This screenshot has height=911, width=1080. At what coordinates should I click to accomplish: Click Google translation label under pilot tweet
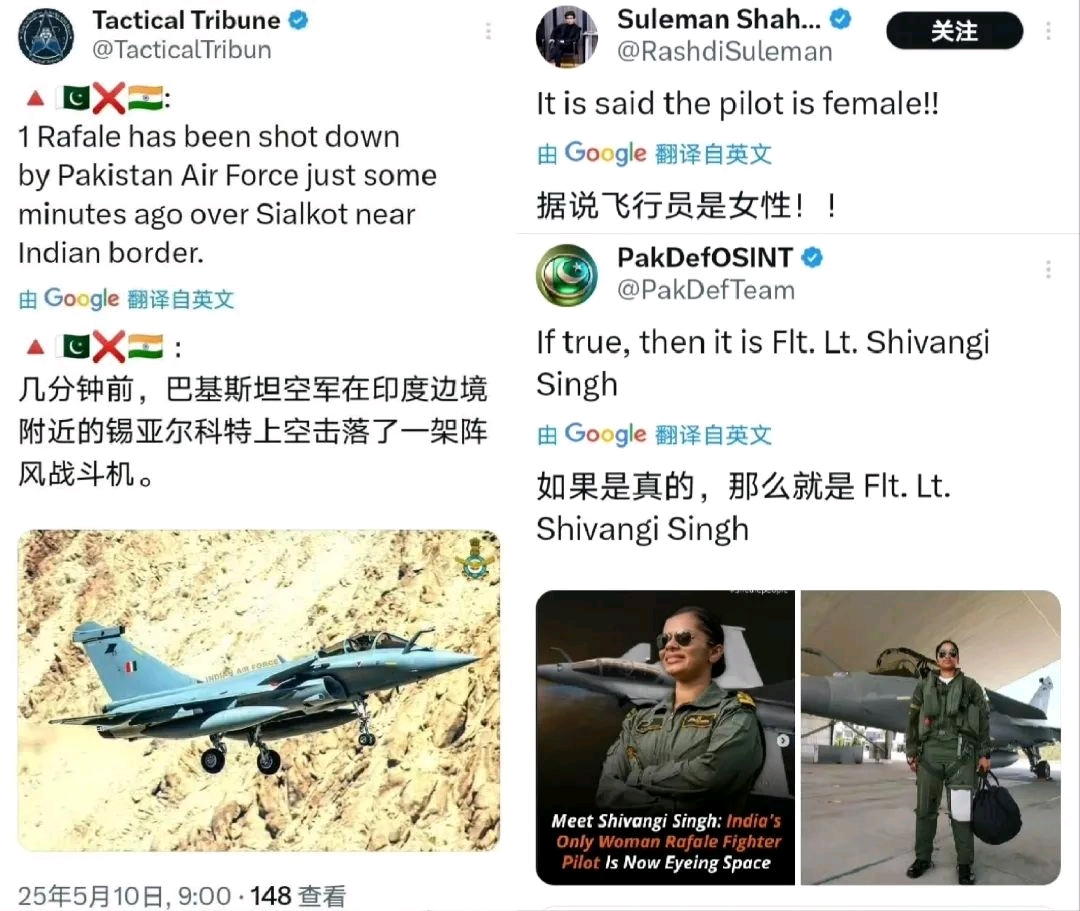tap(654, 153)
